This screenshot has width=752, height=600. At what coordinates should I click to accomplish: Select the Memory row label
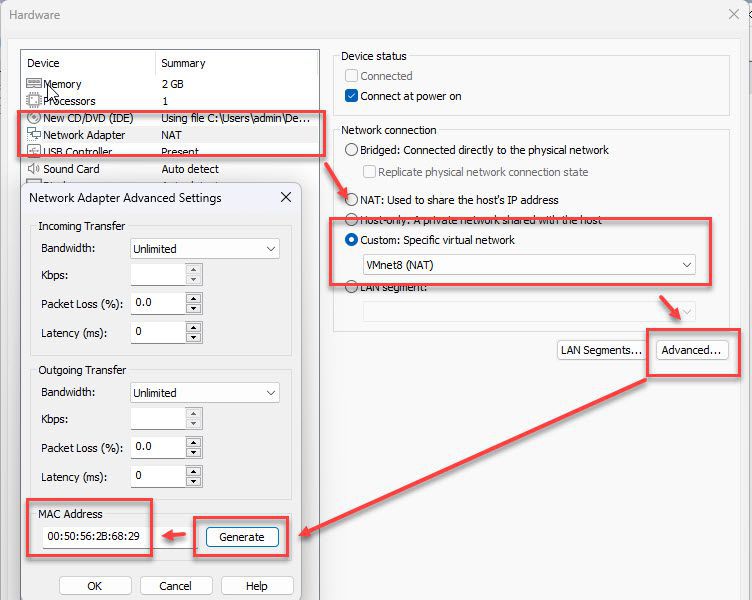pyautogui.click(x=62, y=84)
